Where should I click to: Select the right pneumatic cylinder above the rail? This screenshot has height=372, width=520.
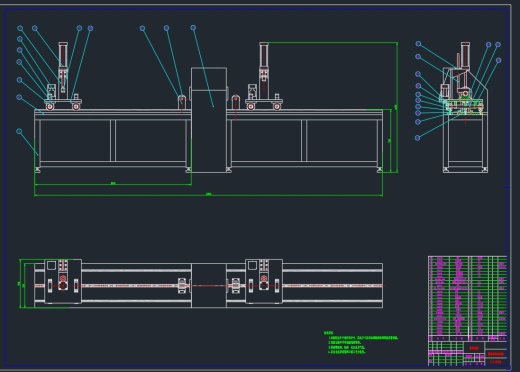click(x=264, y=56)
